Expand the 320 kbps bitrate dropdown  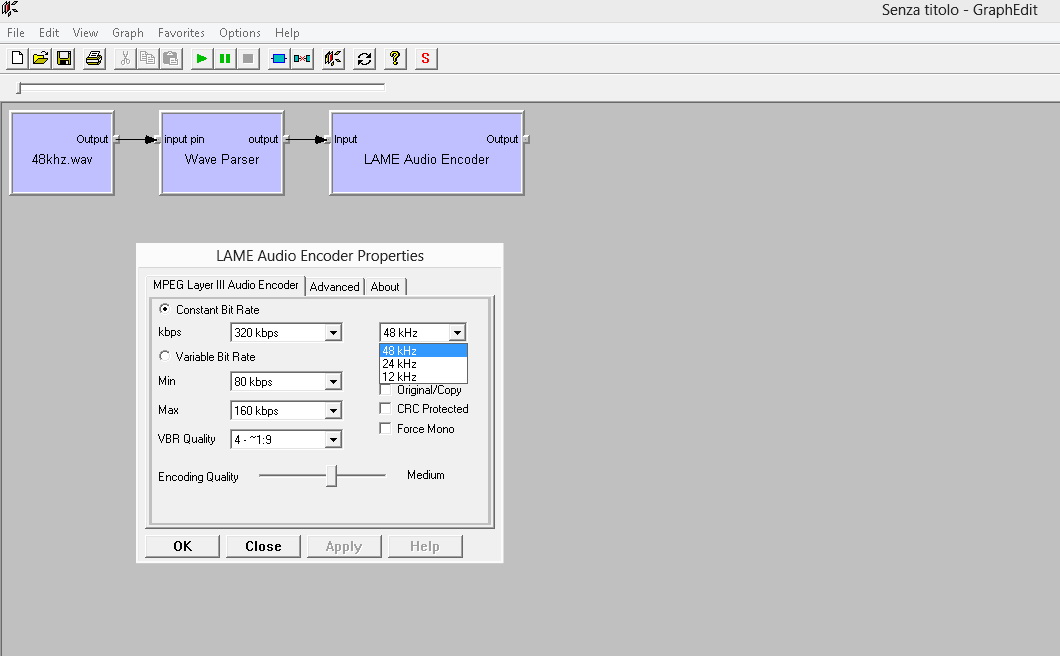coord(333,333)
